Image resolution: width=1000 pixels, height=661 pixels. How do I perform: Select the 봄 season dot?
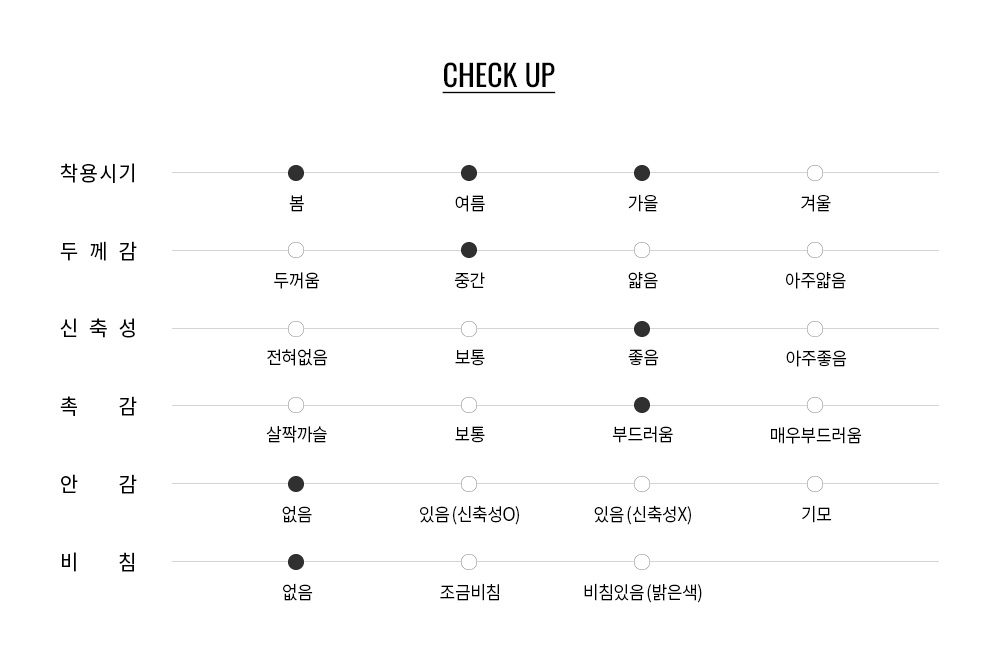click(x=296, y=173)
